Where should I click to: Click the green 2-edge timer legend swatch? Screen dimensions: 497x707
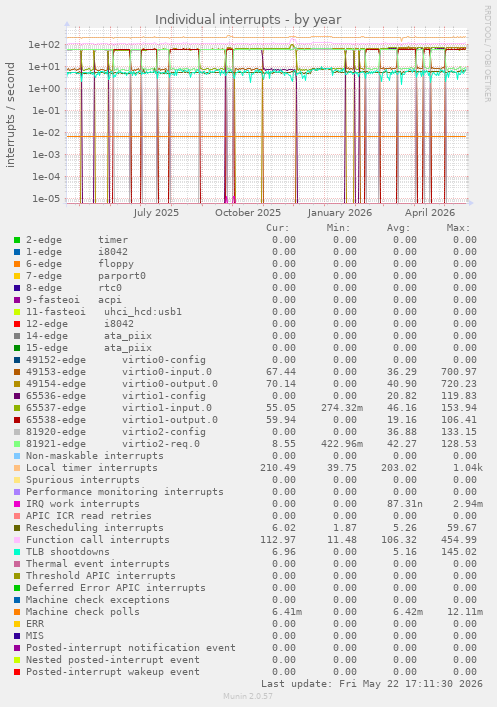coord(17,240)
